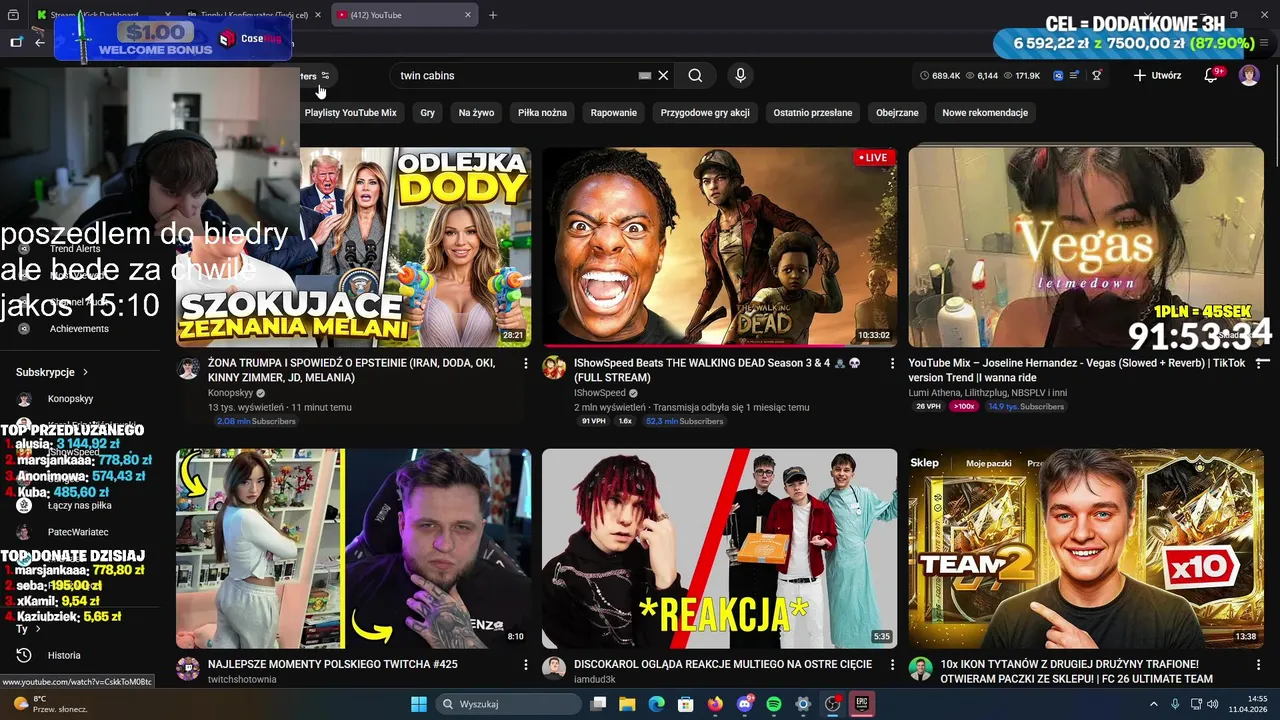Open Spotify from the taskbar

coord(774,704)
